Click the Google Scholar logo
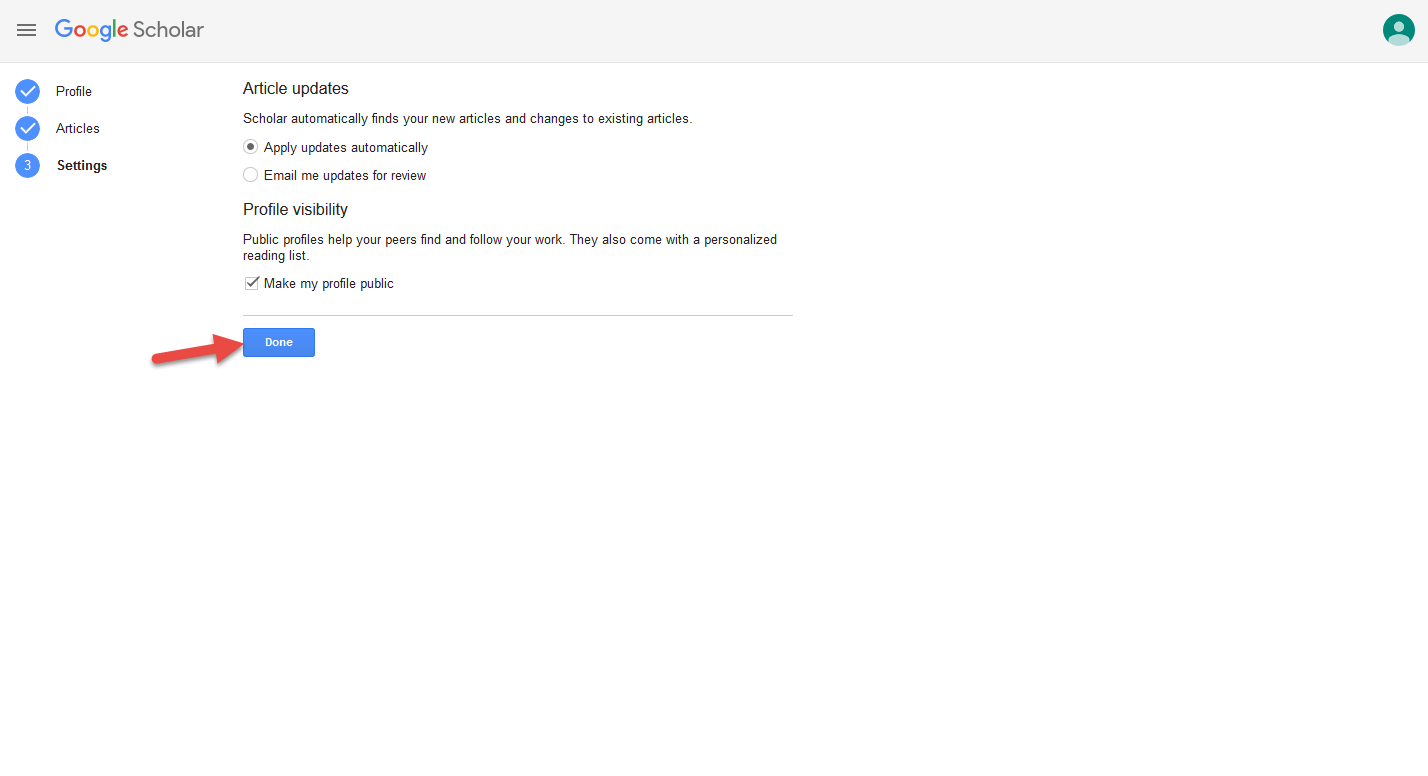 pos(129,30)
